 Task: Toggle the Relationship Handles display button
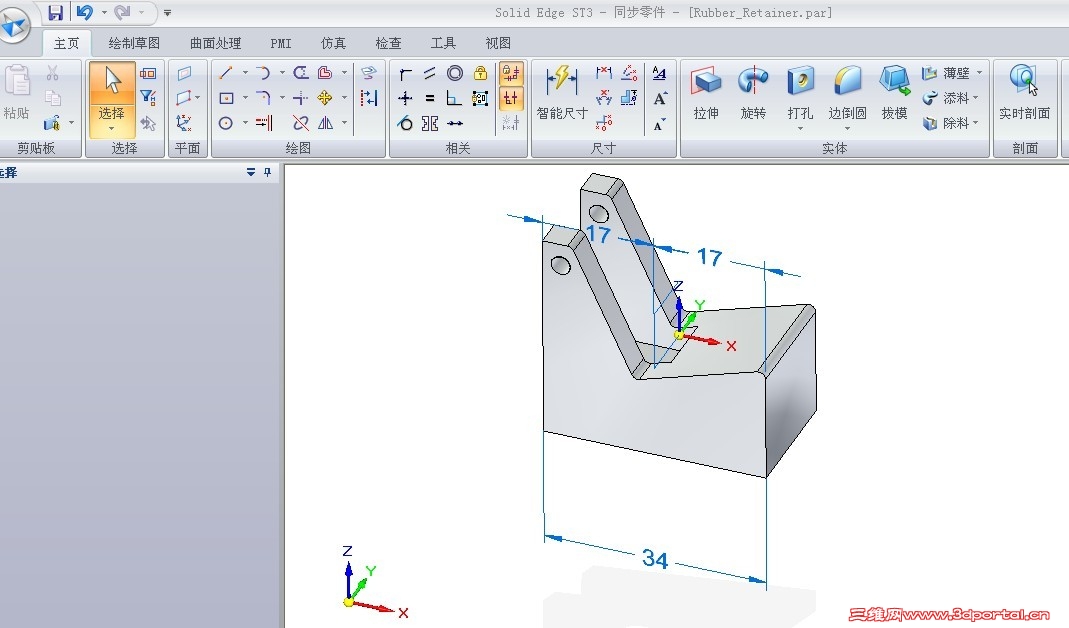pos(511,98)
